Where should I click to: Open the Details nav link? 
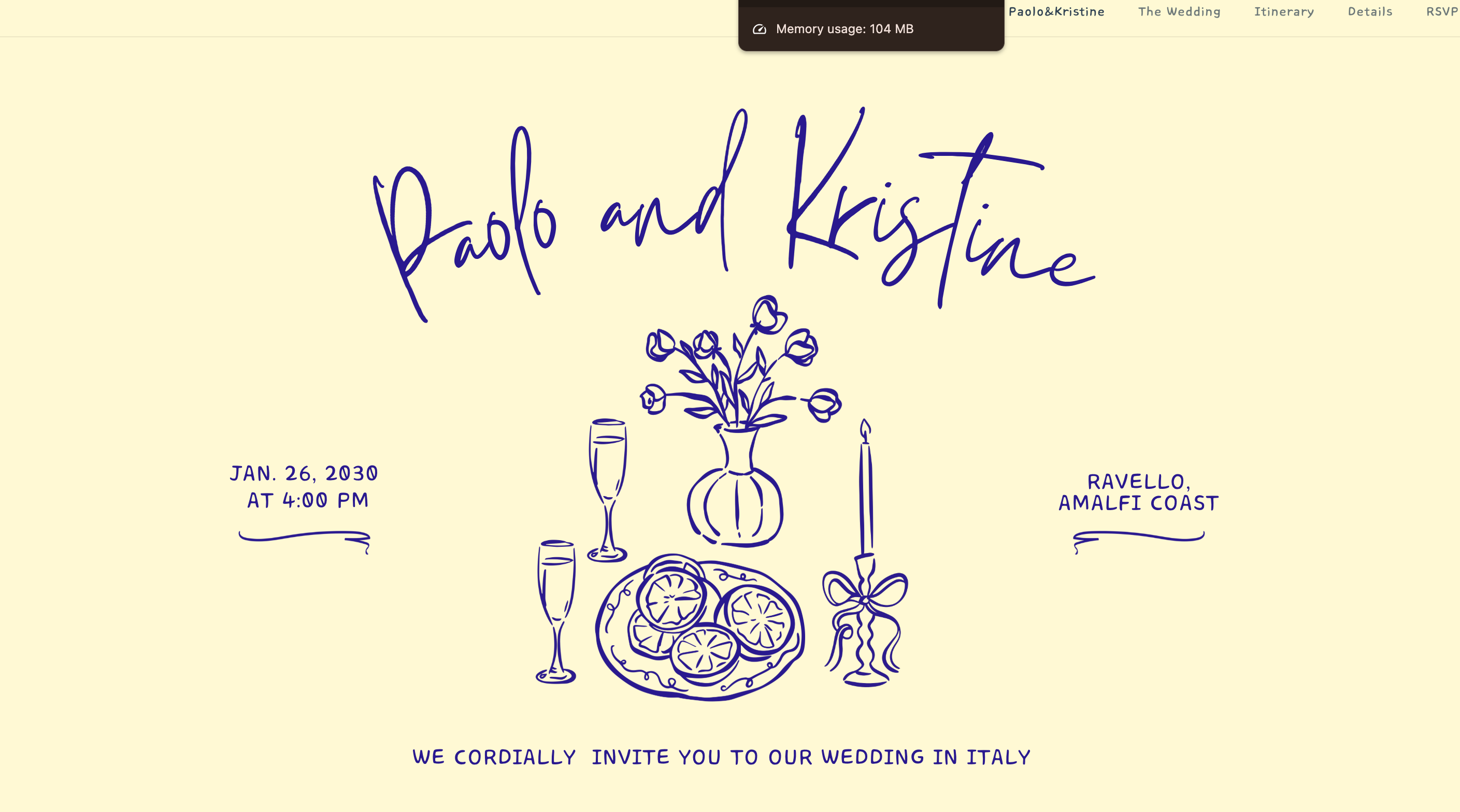pos(1370,12)
